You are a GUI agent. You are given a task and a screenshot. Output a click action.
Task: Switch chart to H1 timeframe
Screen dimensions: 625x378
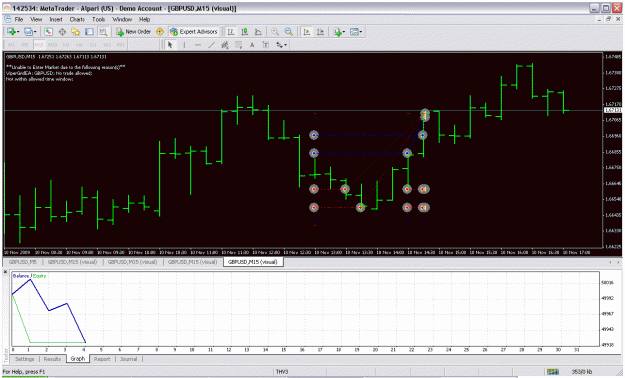point(66,45)
